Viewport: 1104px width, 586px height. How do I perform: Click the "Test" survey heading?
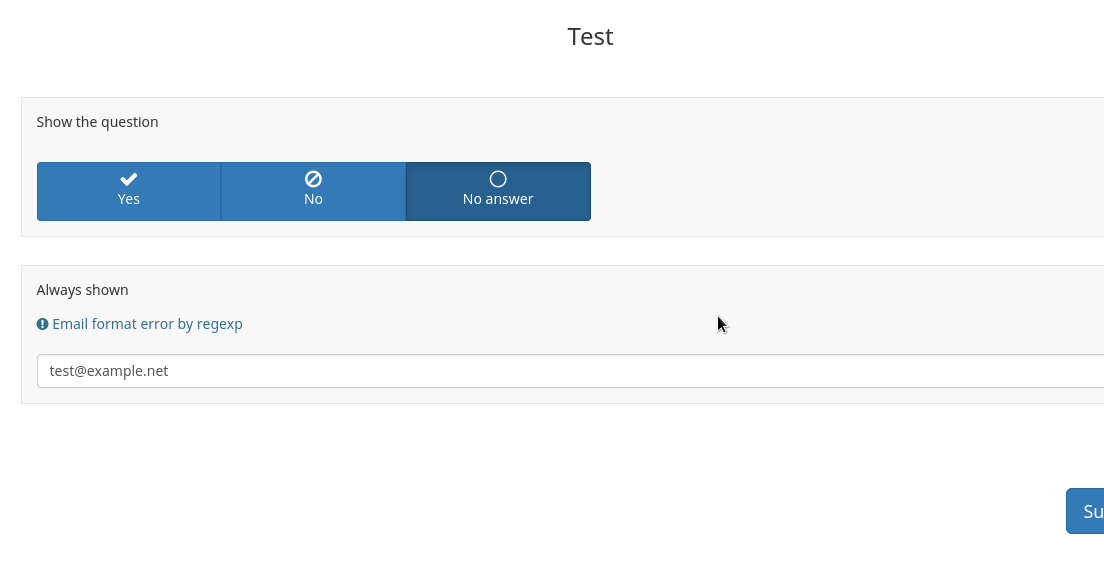590,37
